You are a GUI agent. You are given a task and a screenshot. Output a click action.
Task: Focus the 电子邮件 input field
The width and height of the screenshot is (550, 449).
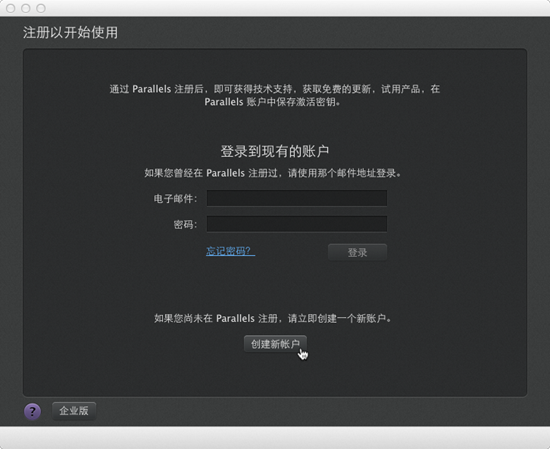point(297,198)
